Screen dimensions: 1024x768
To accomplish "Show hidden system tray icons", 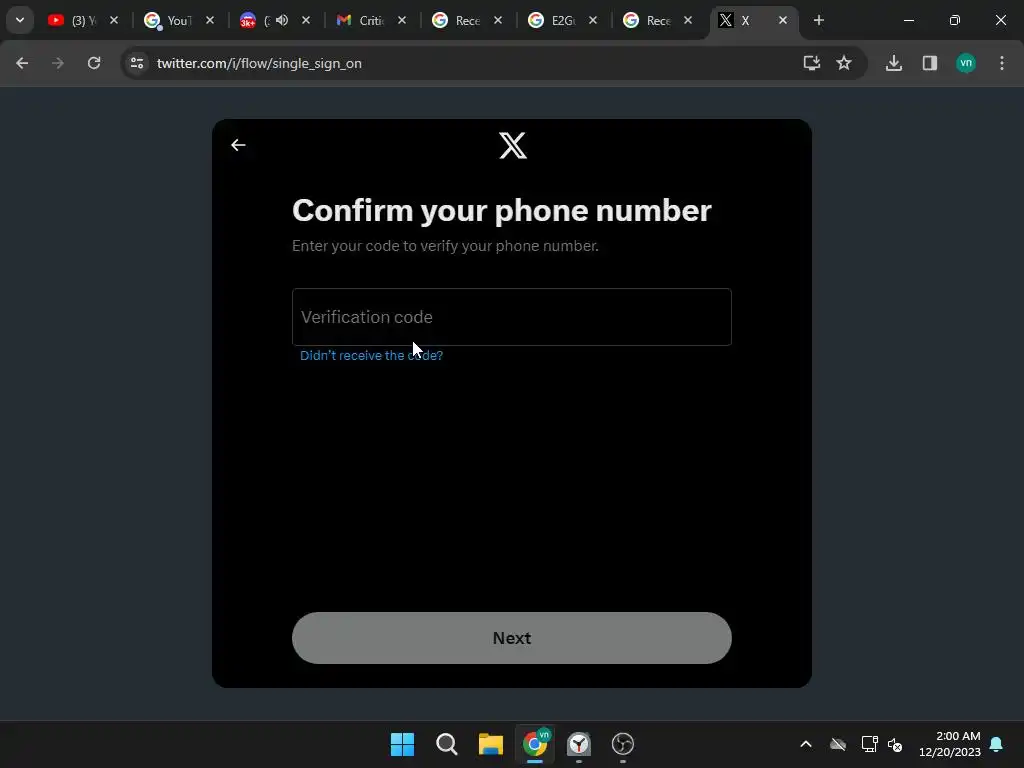I will (806, 744).
